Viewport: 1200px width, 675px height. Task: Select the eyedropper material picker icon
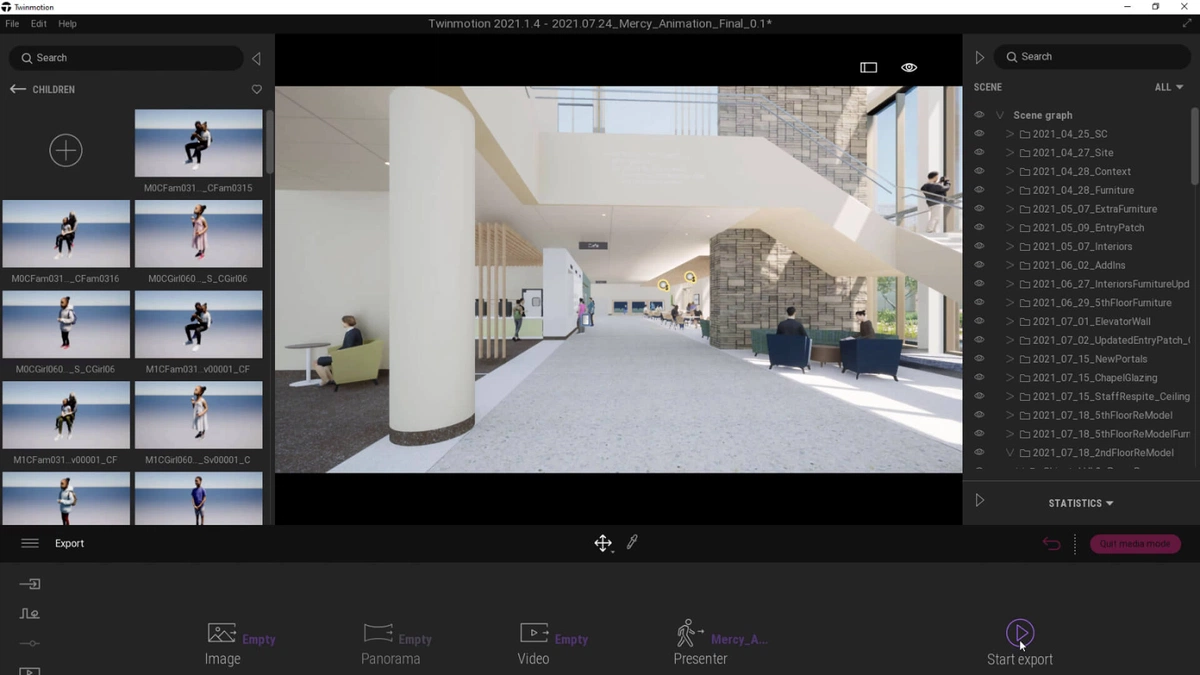[632, 542]
